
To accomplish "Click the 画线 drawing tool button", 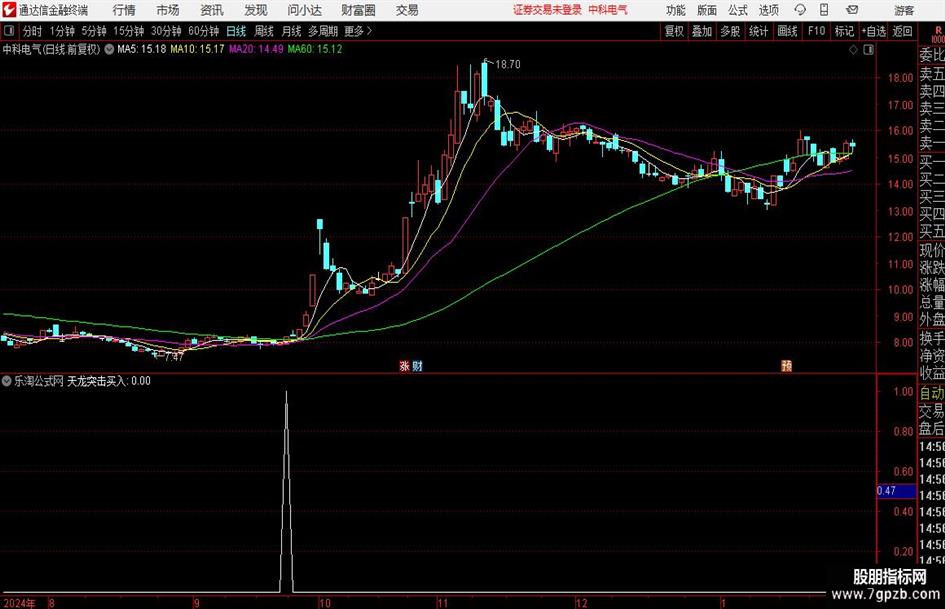I will tap(787, 31).
